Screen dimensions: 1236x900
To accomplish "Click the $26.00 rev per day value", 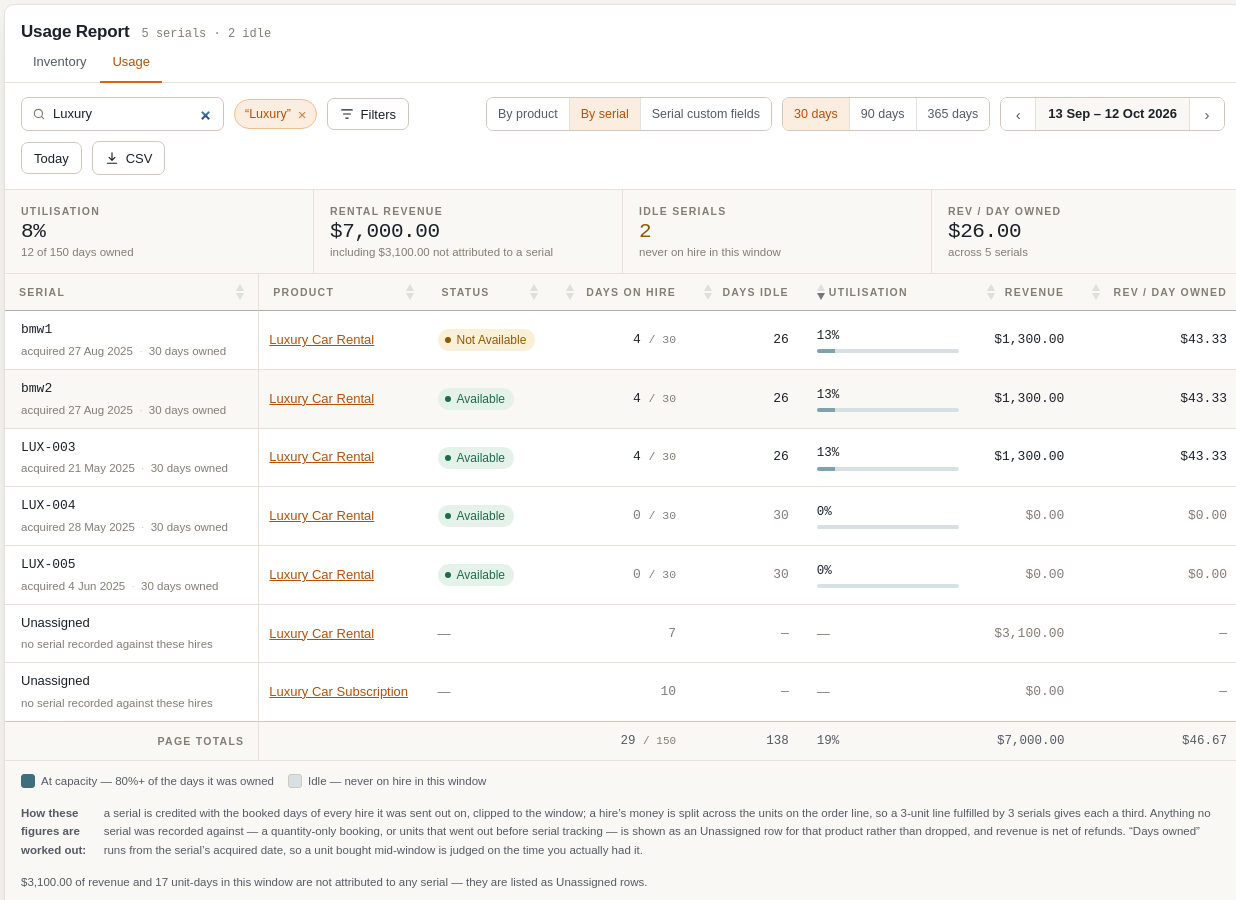I will (985, 231).
